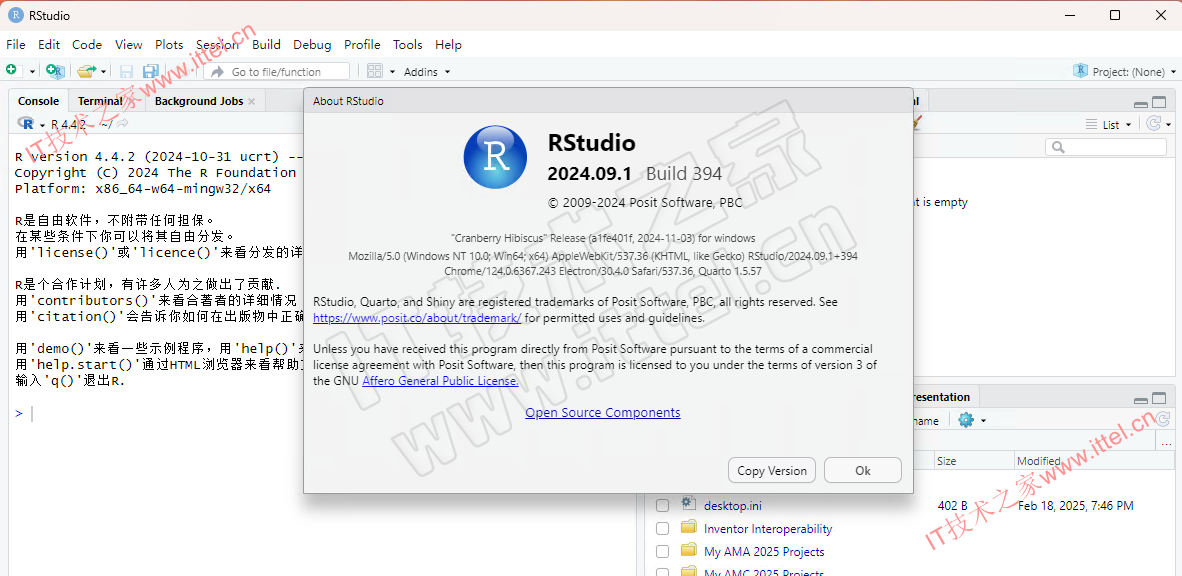Open the Tools menu
This screenshot has height=576, width=1182.
[408, 44]
